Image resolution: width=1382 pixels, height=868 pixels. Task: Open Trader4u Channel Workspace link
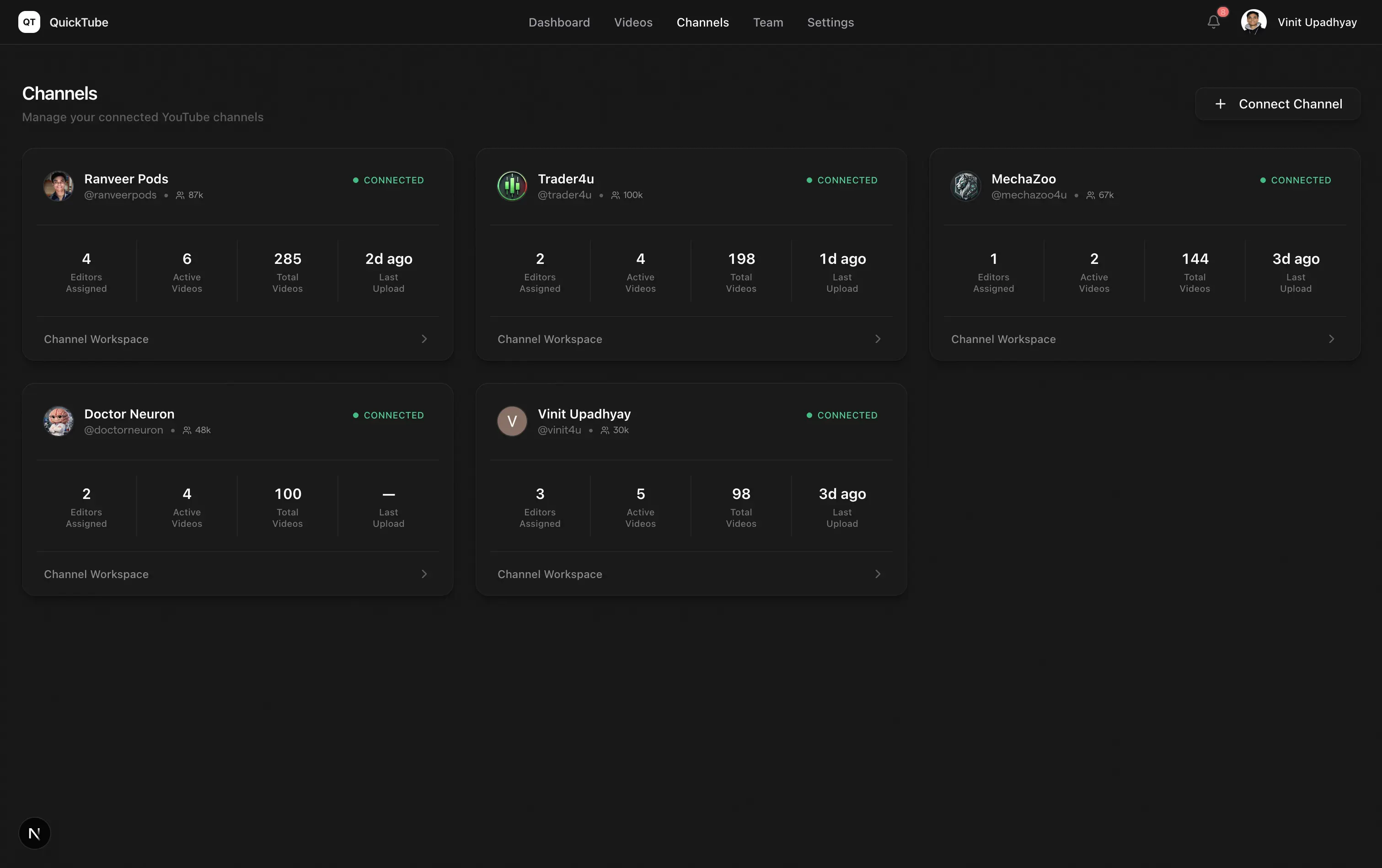[549, 339]
